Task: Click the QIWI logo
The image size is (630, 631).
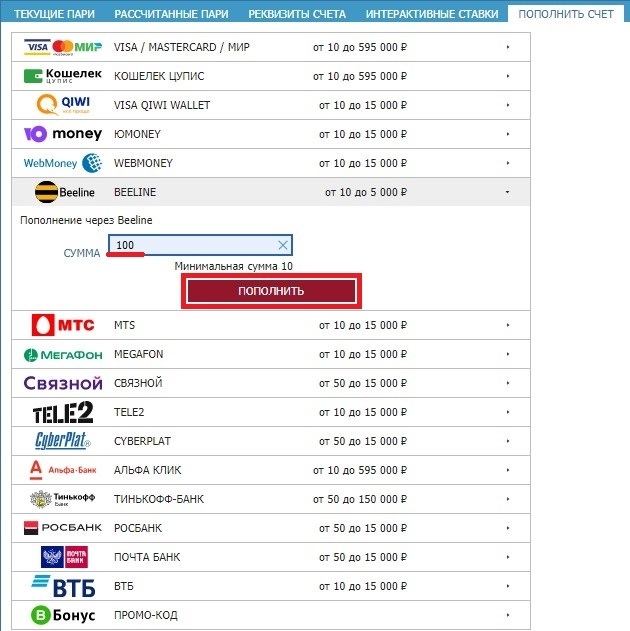Action: click(63, 105)
